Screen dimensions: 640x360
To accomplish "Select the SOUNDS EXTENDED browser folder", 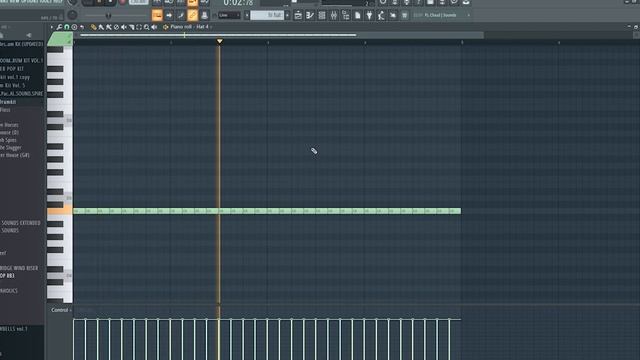I will click(x=20, y=223).
